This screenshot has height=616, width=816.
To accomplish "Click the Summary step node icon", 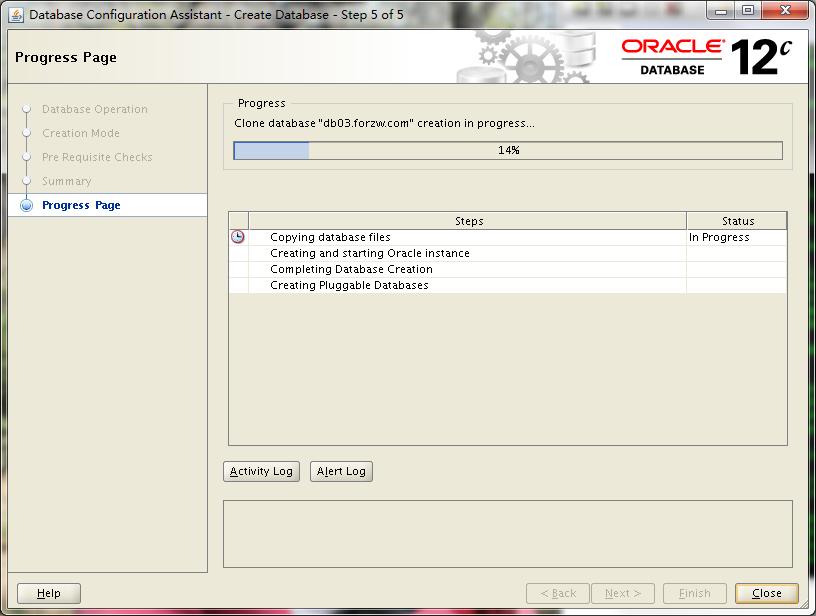I will pos(25,181).
